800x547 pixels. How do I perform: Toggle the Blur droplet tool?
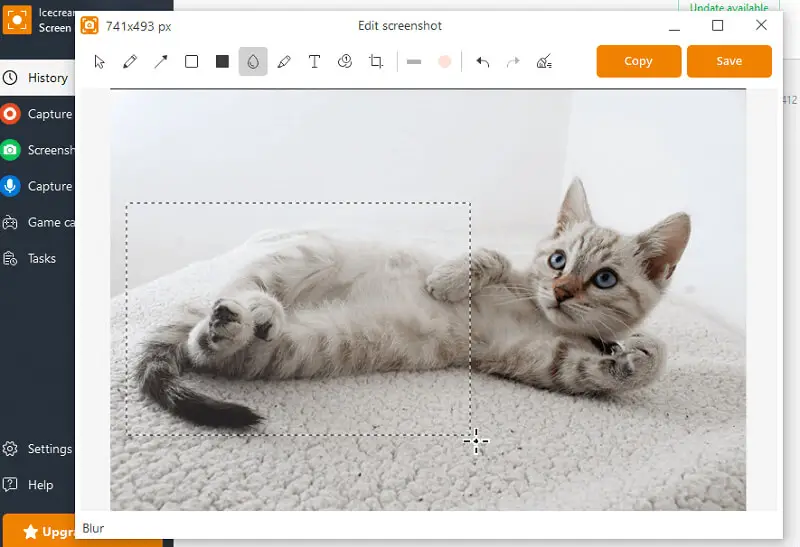coord(253,62)
